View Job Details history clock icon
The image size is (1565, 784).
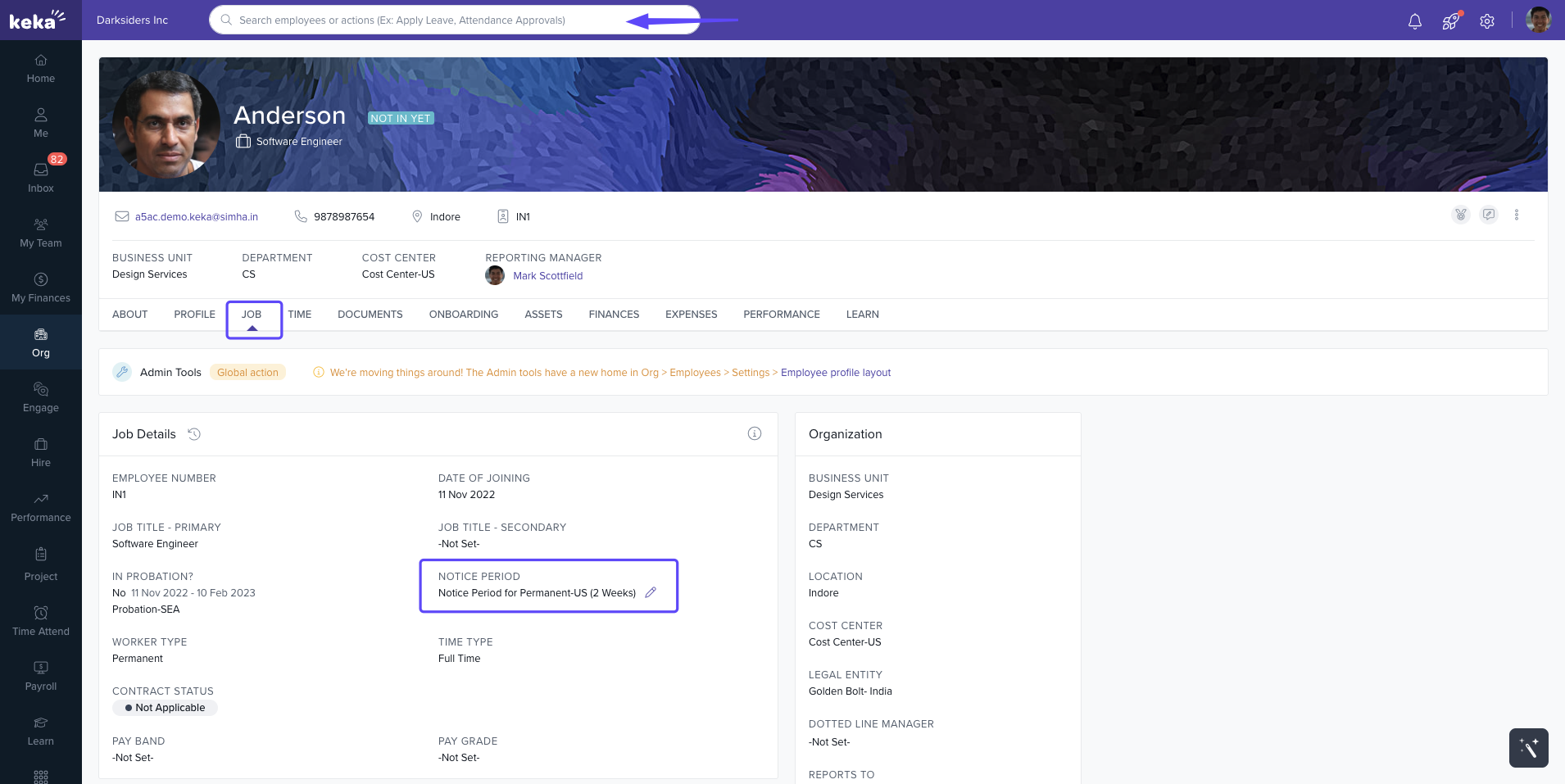[x=194, y=434]
